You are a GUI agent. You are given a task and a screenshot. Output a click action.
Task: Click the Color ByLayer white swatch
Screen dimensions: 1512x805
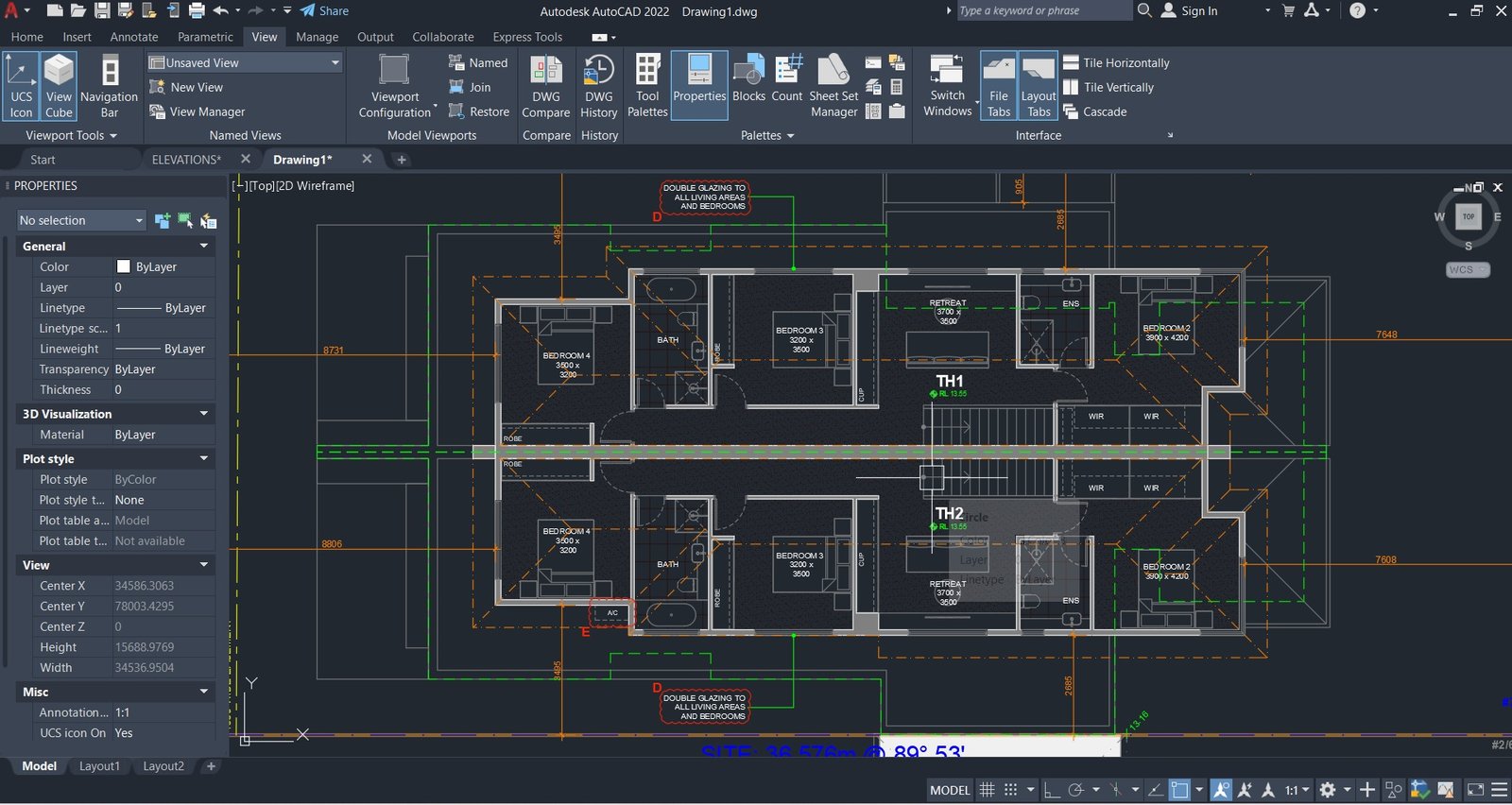tap(123, 266)
